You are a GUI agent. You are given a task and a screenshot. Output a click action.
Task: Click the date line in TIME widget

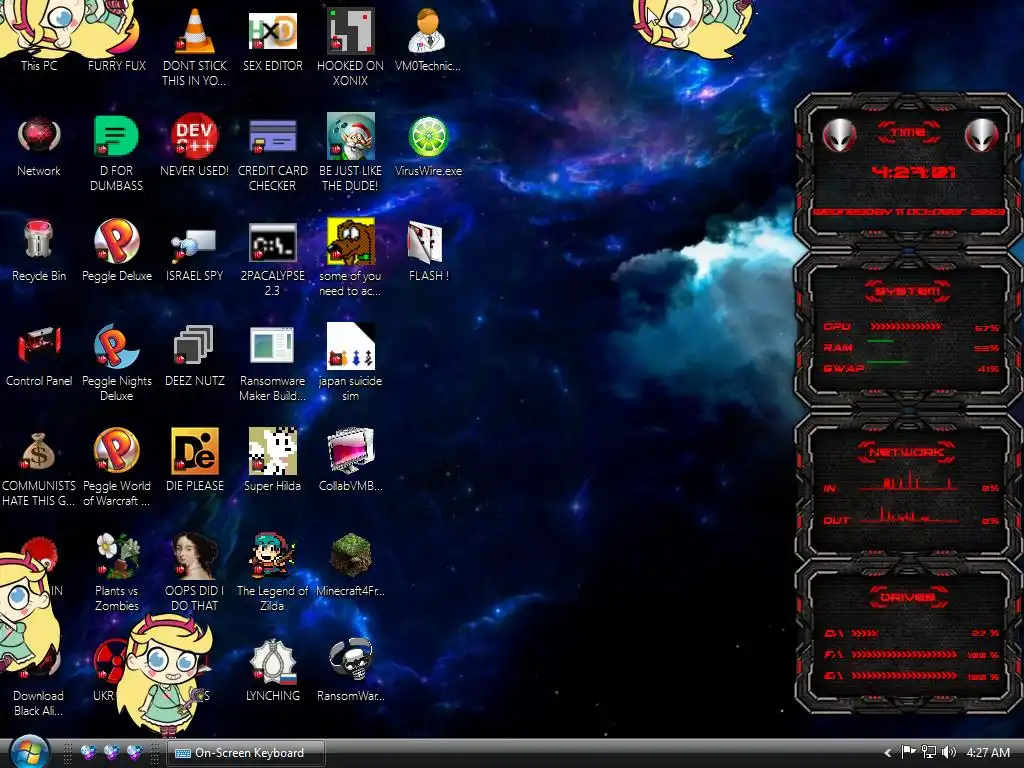point(908,212)
